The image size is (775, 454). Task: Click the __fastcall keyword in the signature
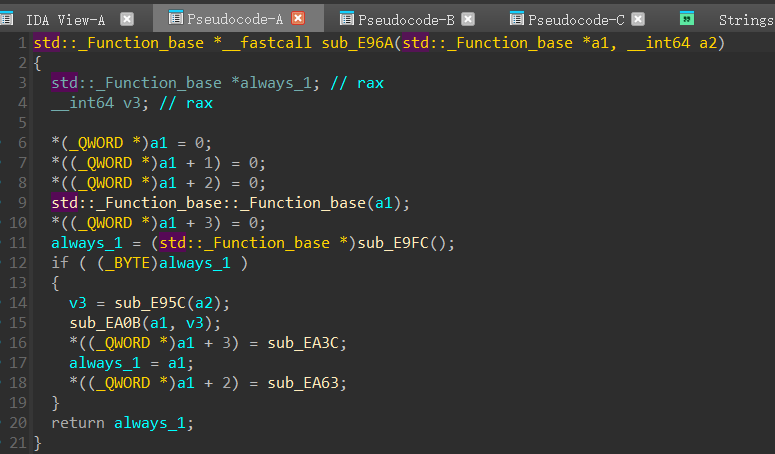pos(267,43)
